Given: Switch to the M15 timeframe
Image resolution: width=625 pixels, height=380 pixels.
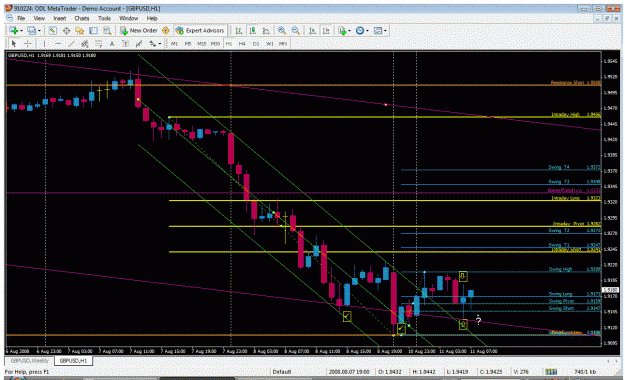Looking at the screenshot, I should coord(202,43).
